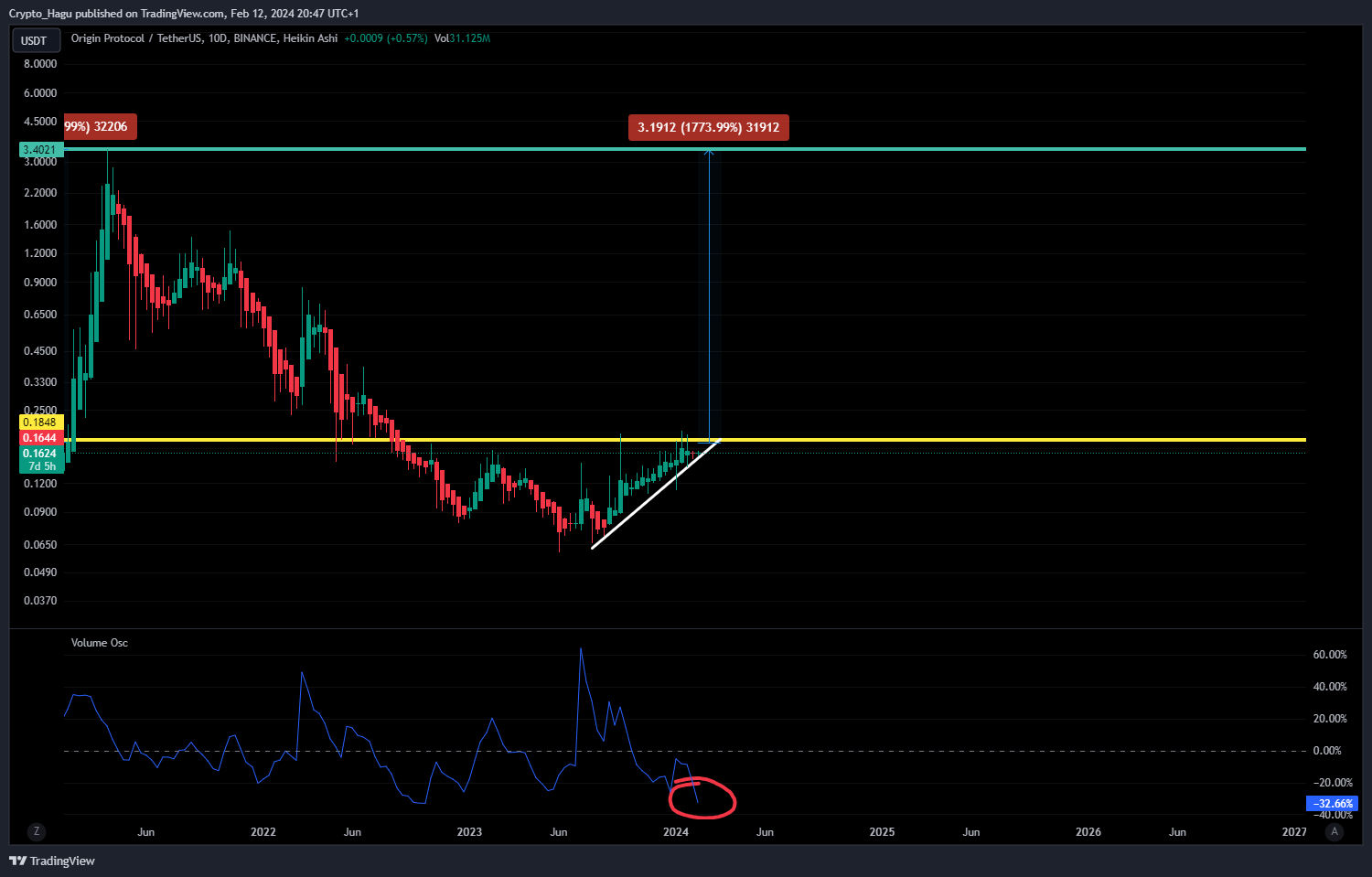Click the 2024 time axis label

tap(676, 832)
